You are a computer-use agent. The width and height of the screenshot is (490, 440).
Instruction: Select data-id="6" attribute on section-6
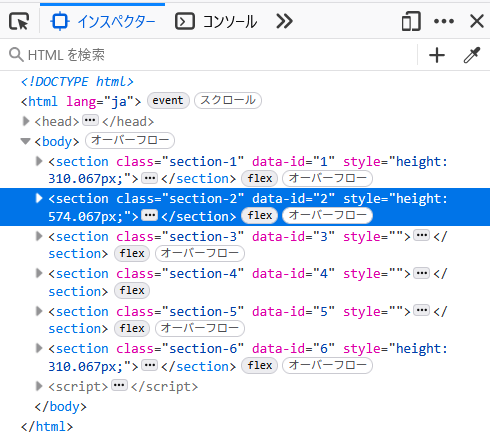coord(293,349)
